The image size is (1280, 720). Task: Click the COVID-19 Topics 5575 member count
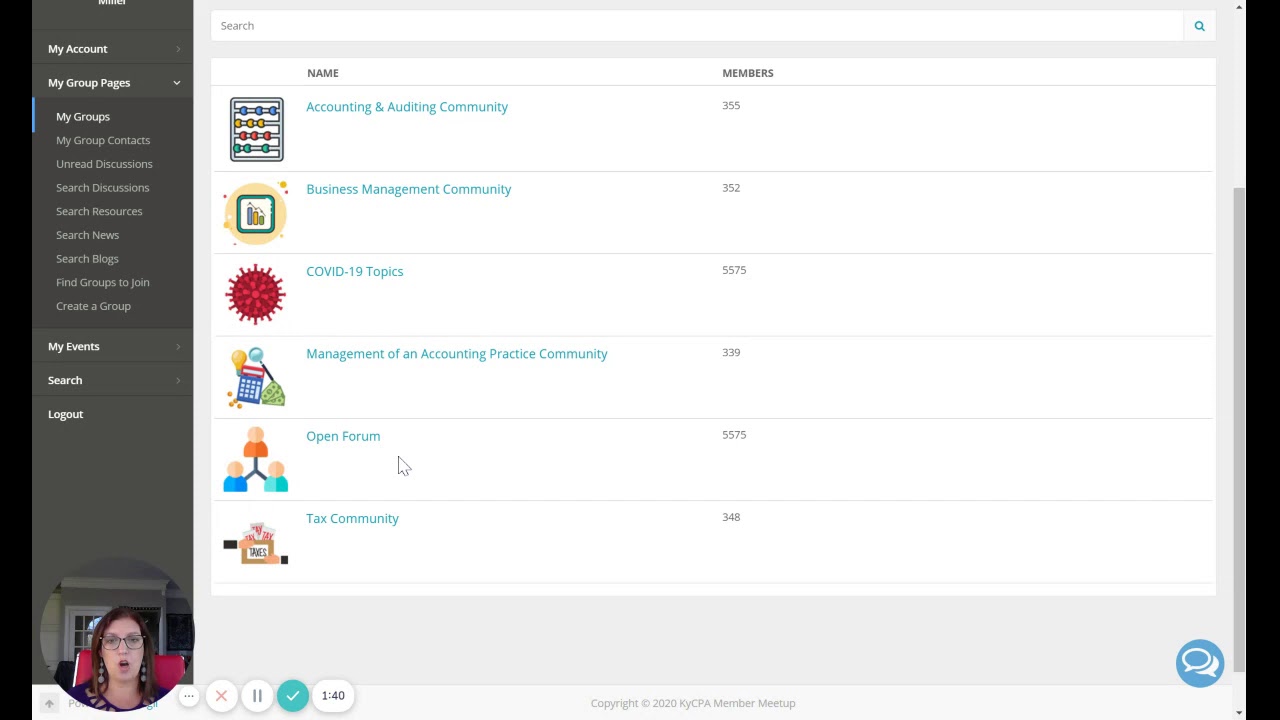point(734,270)
